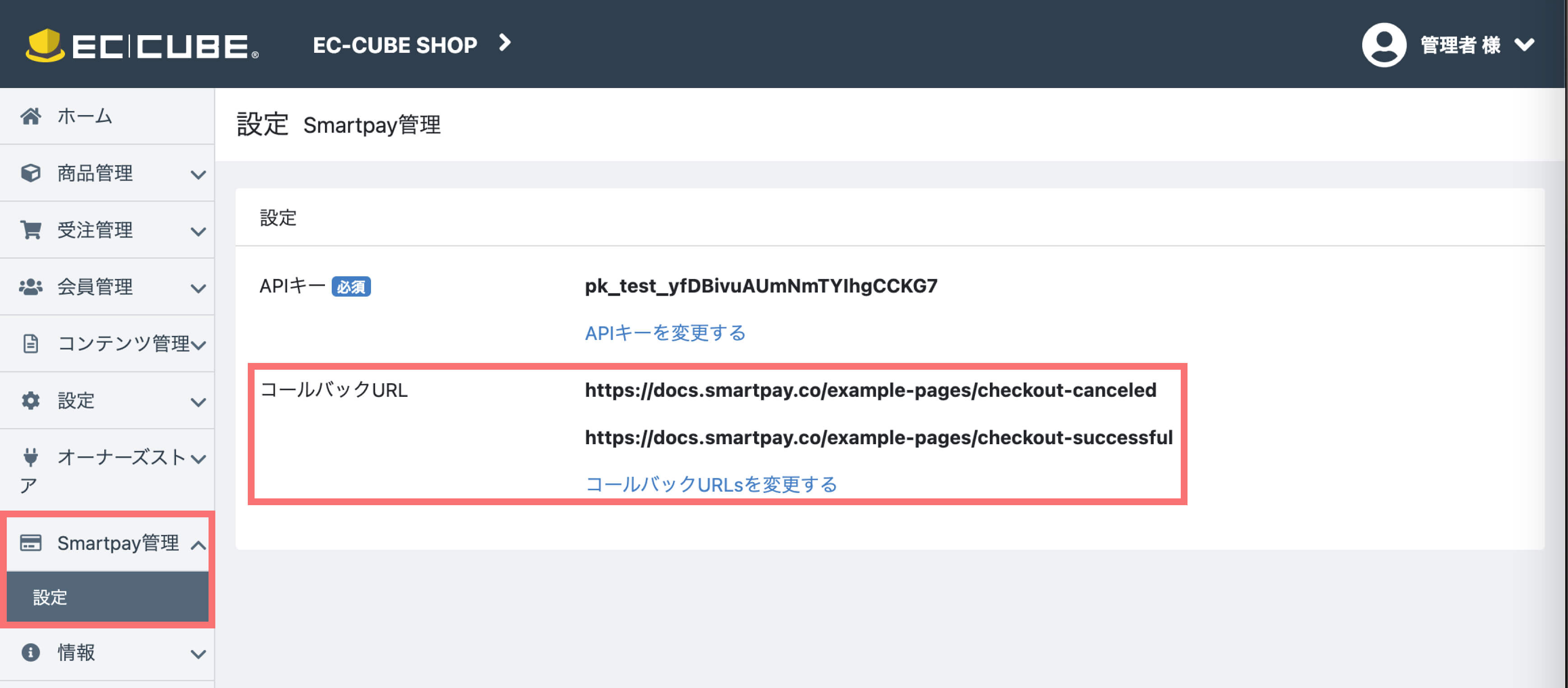Viewport: 1568px width, 688px height.
Task: Open the ホーム menu item
Action: 84,116
